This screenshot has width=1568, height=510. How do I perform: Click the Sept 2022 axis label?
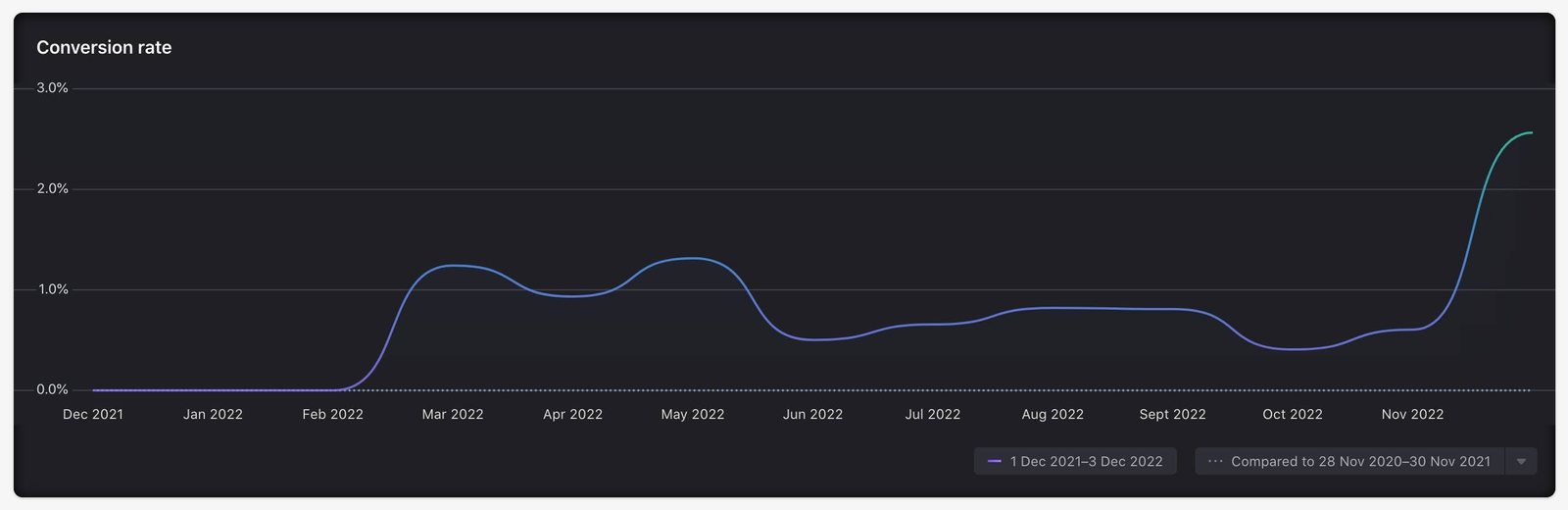coord(1173,414)
